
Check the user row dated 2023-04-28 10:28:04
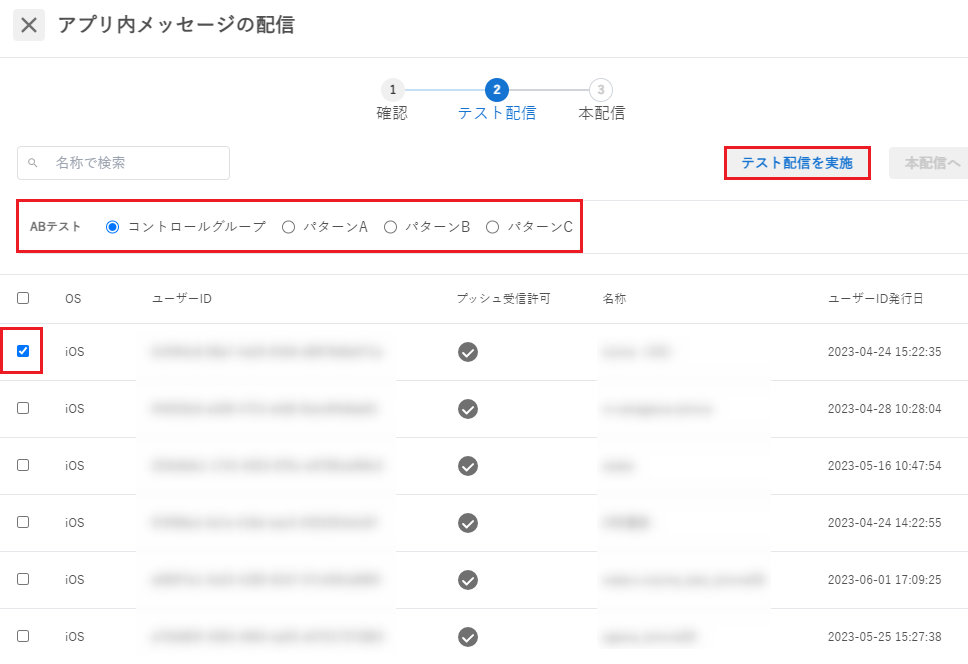23,408
